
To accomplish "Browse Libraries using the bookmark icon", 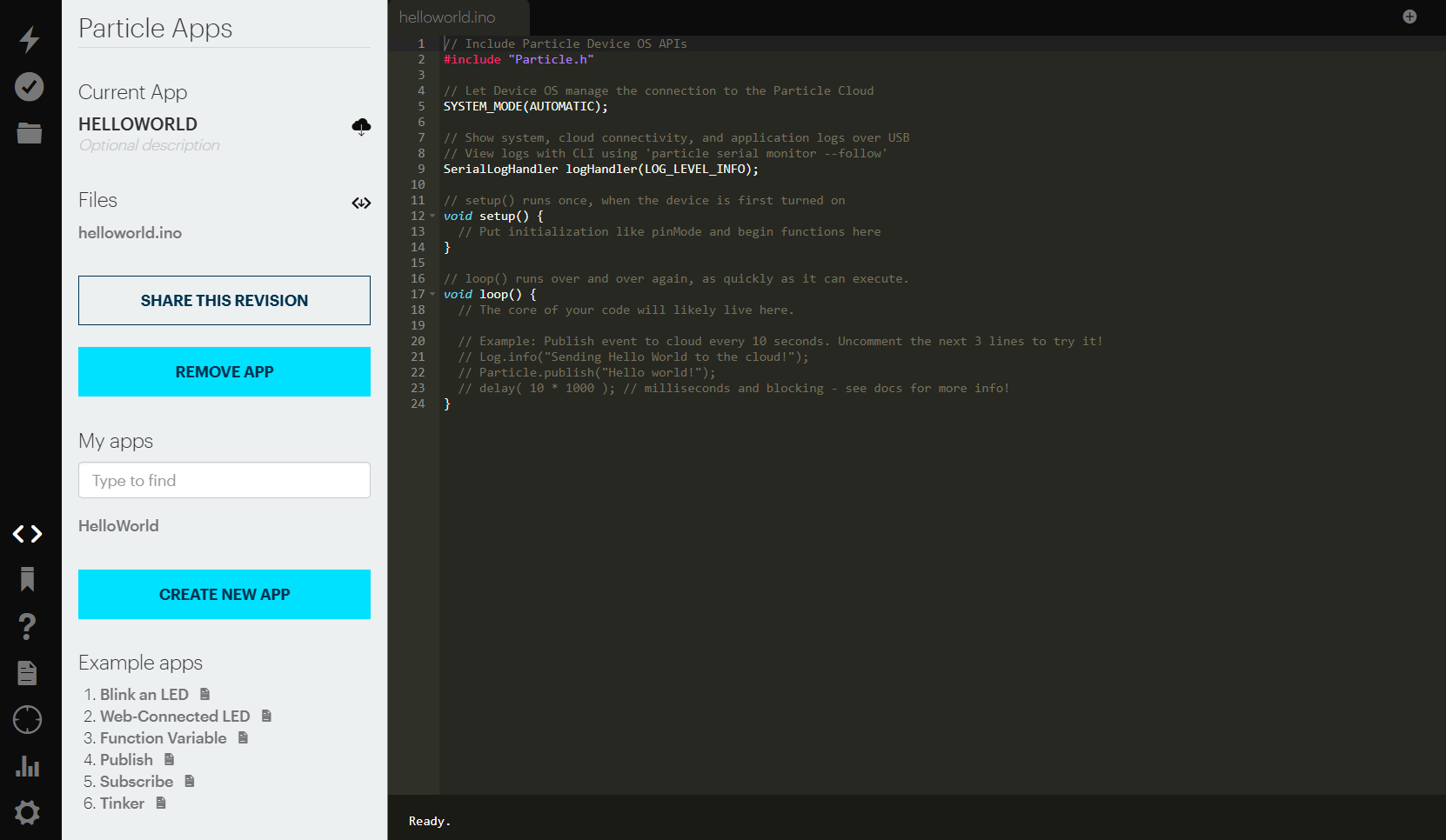I will pyautogui.click(x=27, y=579).
